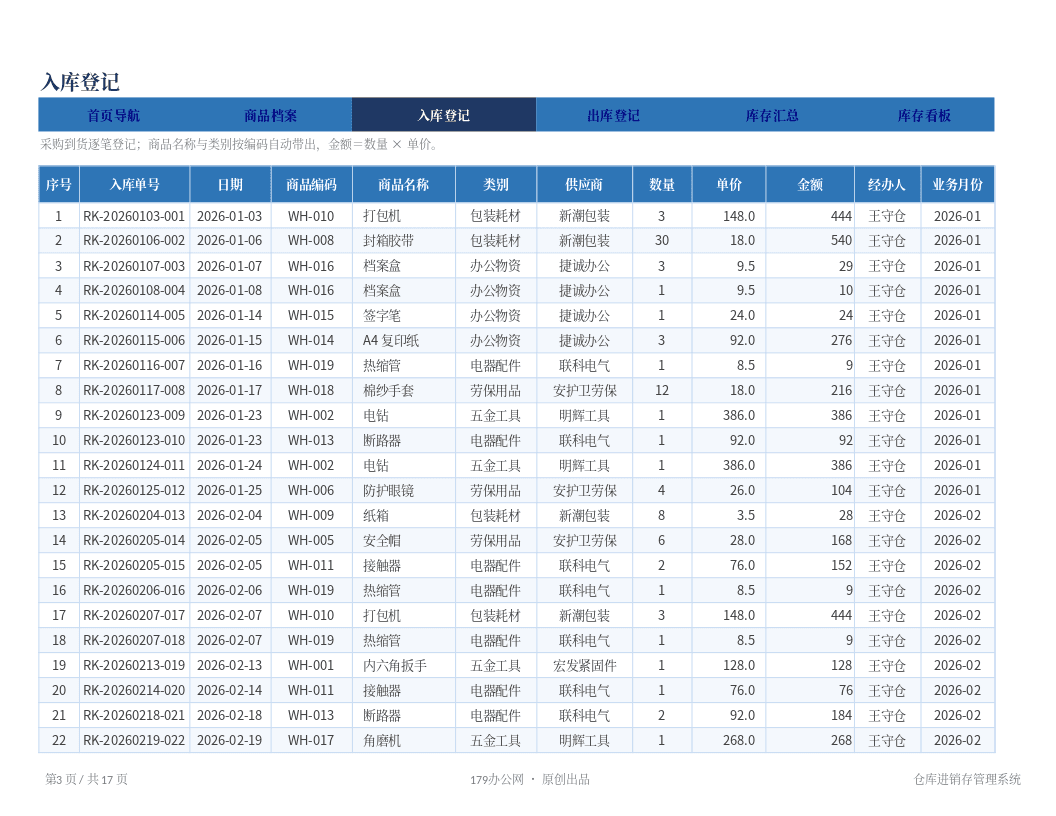Select the 业务月份 column header
This screenshot has height=816, width=1056.
click(x=957, y=184)
